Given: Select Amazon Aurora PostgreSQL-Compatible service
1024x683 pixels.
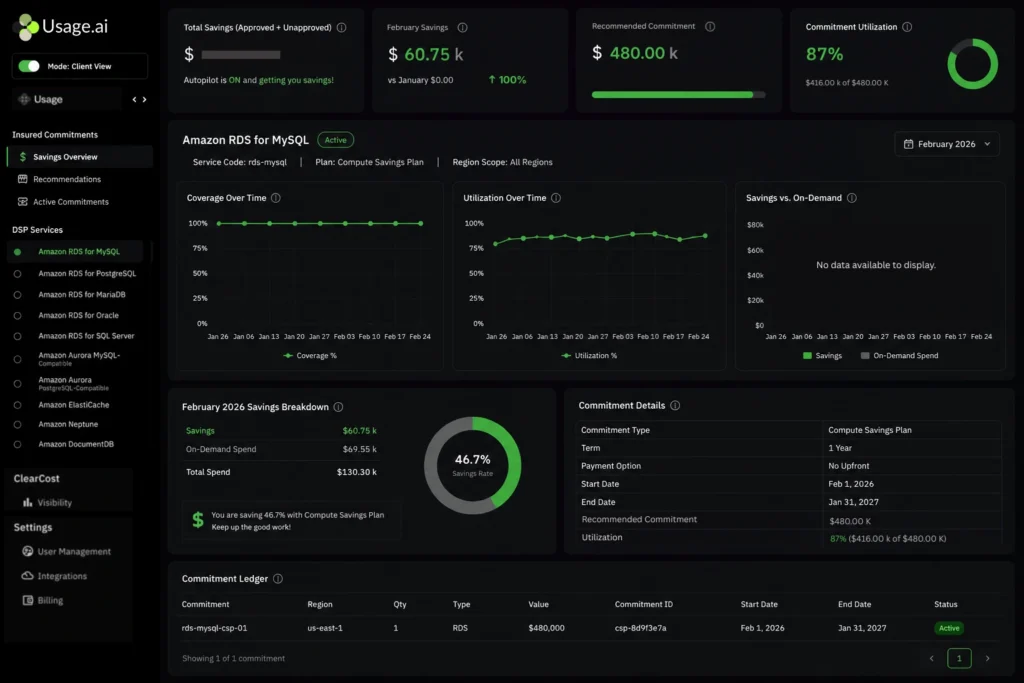Looking at the screenshot, I should [x=73, y=383].
